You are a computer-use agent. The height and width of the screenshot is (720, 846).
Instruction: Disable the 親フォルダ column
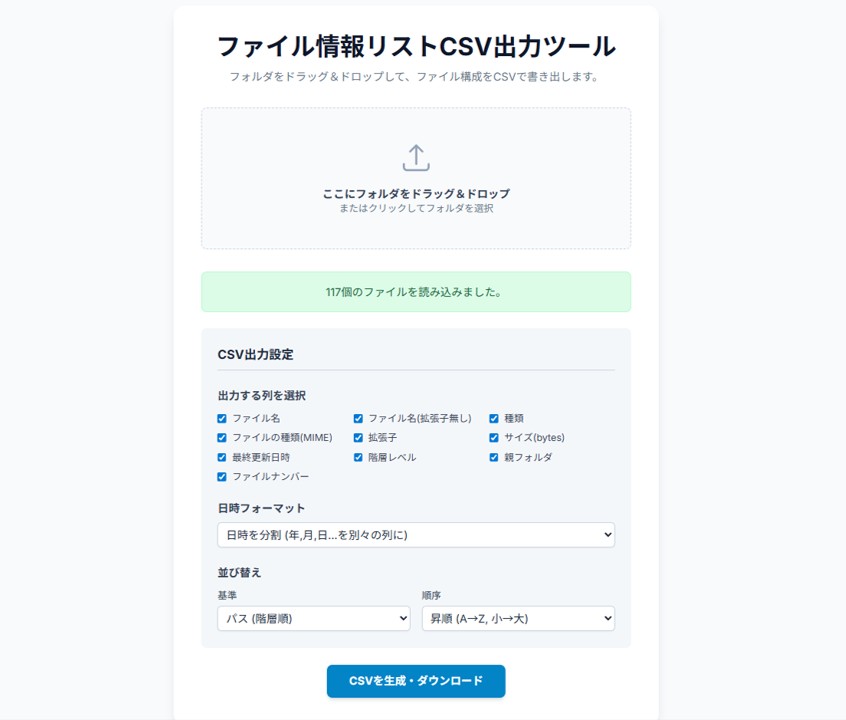494,458
